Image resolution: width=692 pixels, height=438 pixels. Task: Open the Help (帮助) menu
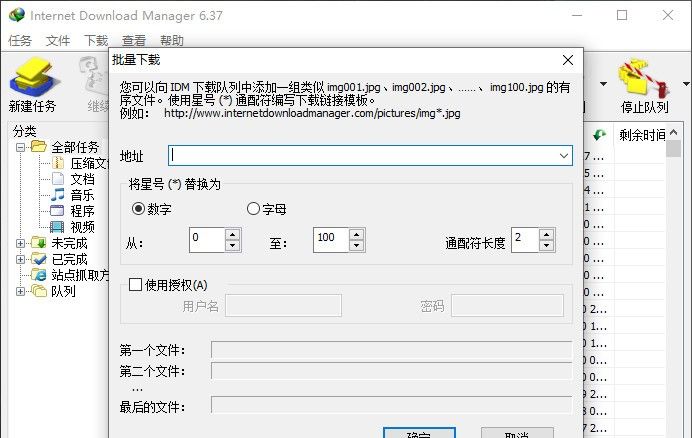point(172,41)
